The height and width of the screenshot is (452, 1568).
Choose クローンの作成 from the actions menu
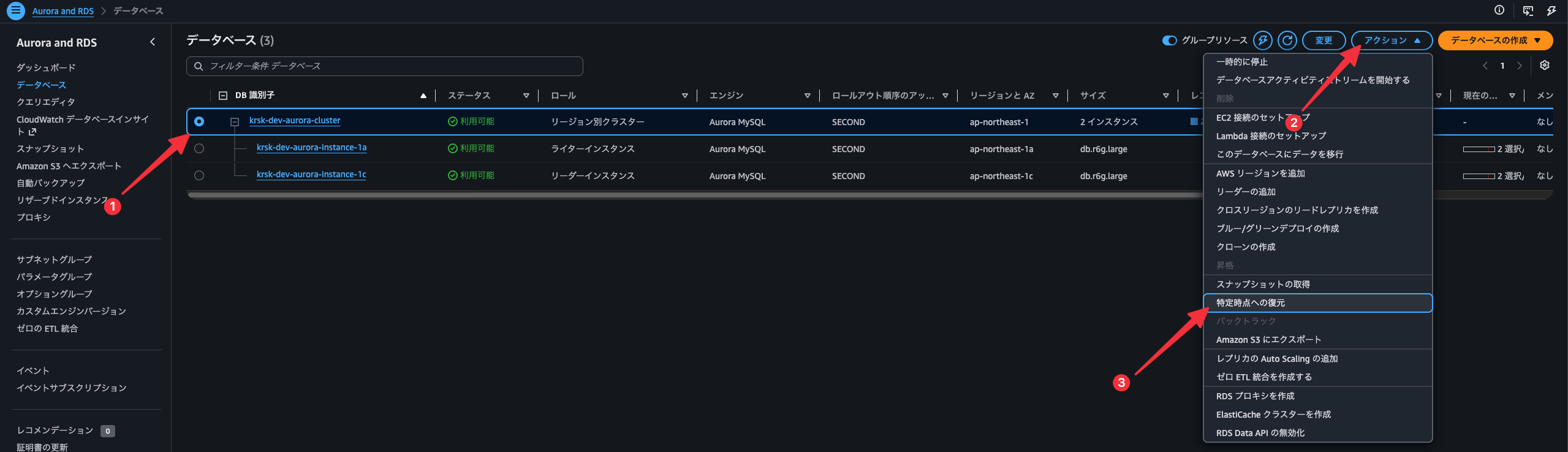pyautogui.click(x=1317, y=247)
